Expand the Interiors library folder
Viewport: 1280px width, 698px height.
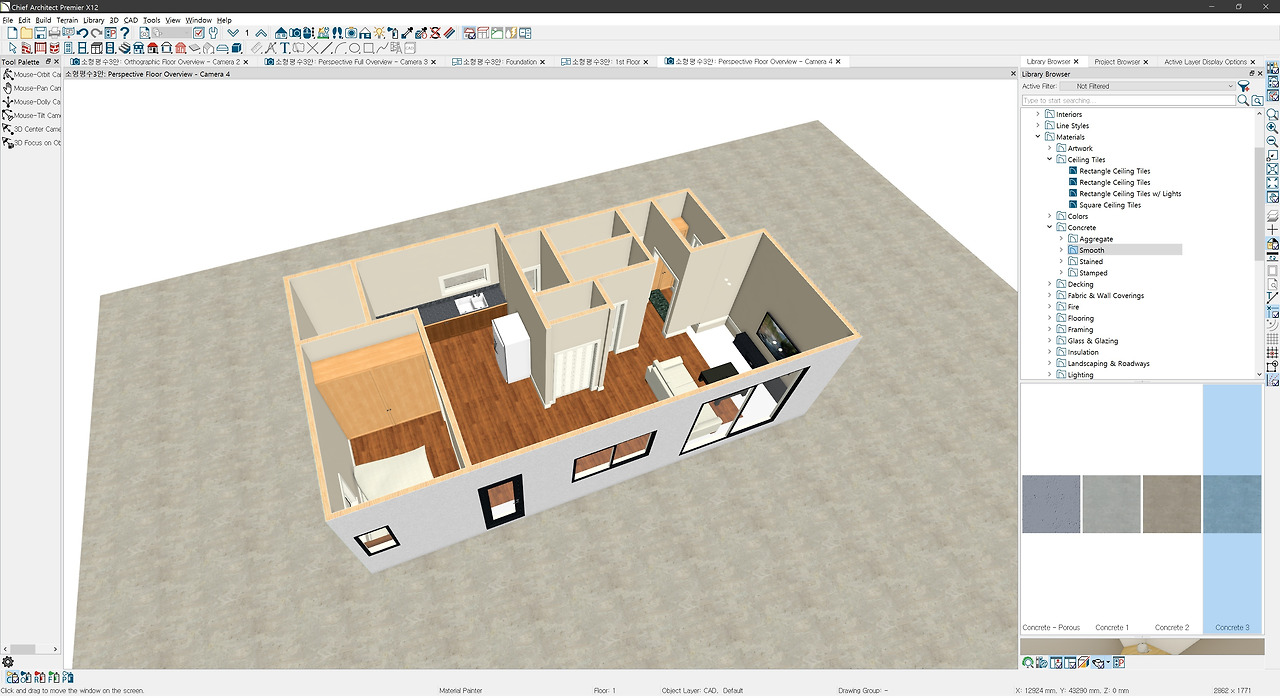coord(1038,114)
